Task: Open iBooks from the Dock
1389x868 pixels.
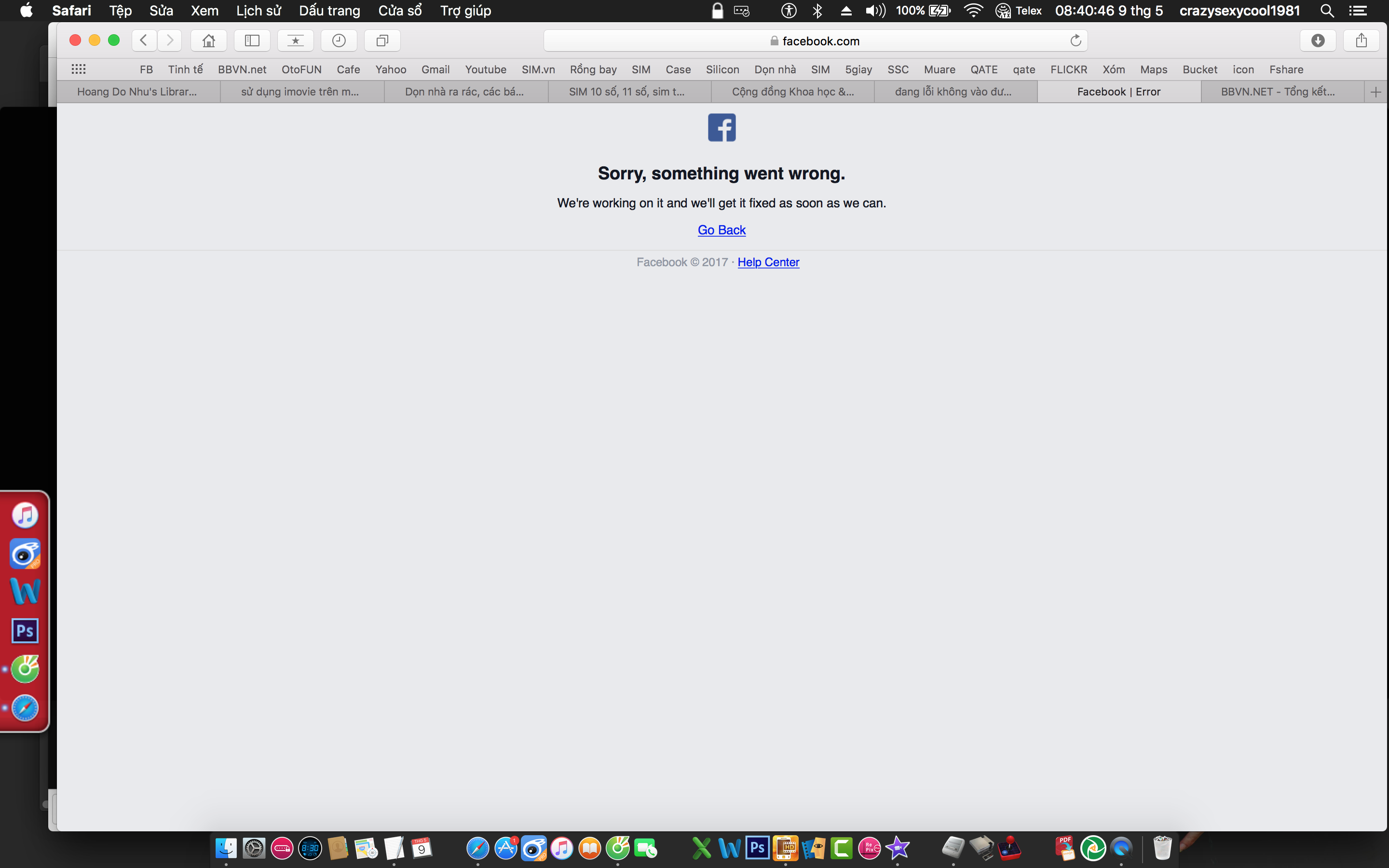Action: (x=589, y=848)
